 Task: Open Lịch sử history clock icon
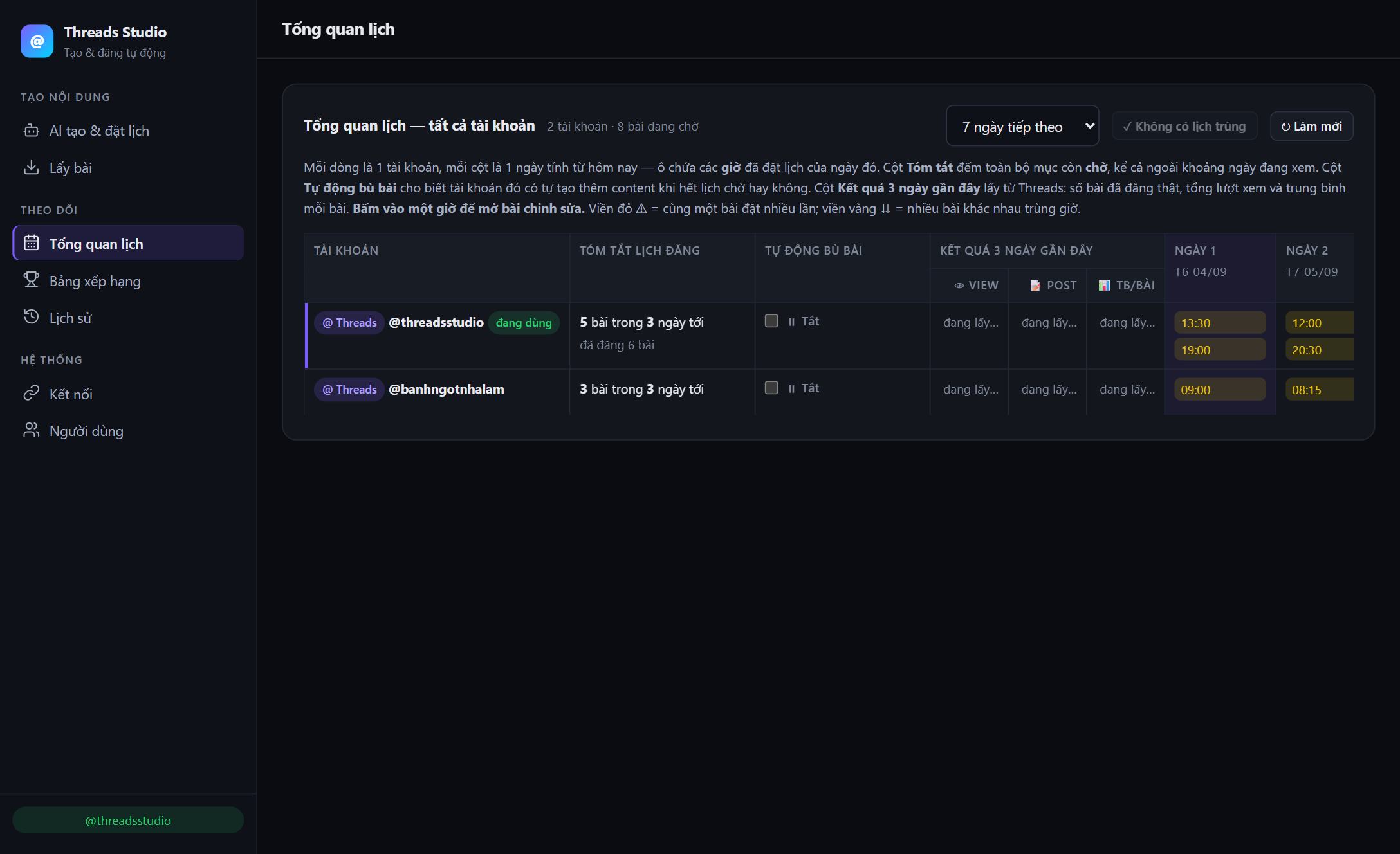coord(31,317)
